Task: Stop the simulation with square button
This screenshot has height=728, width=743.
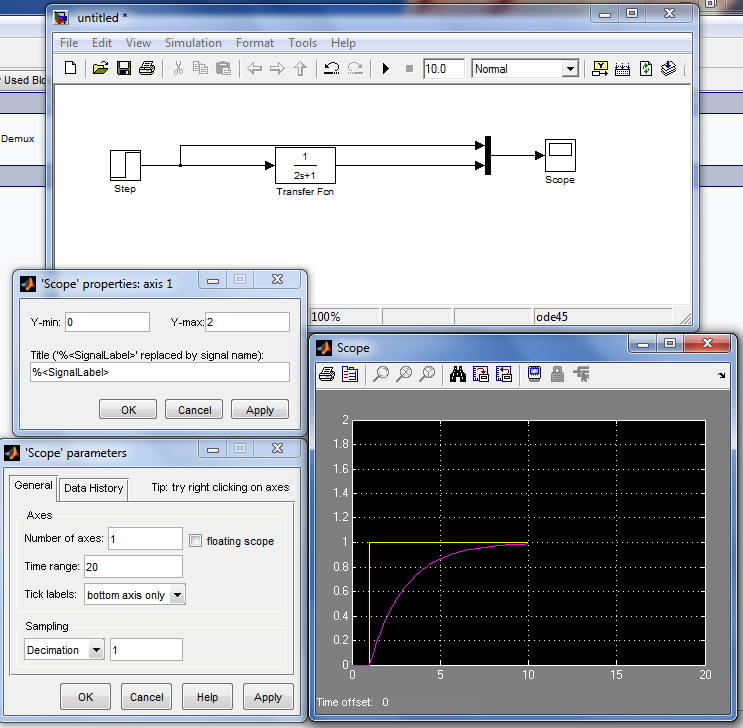Action: pos(409,69)
